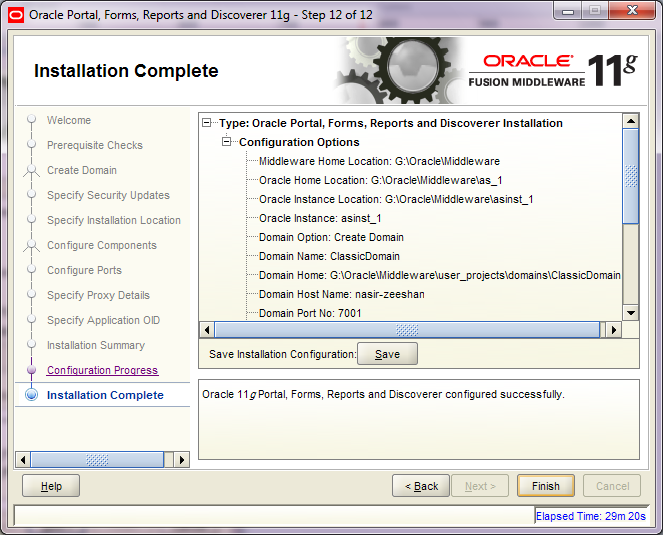Click the Configure Ports step label

[x=84, y=270]
